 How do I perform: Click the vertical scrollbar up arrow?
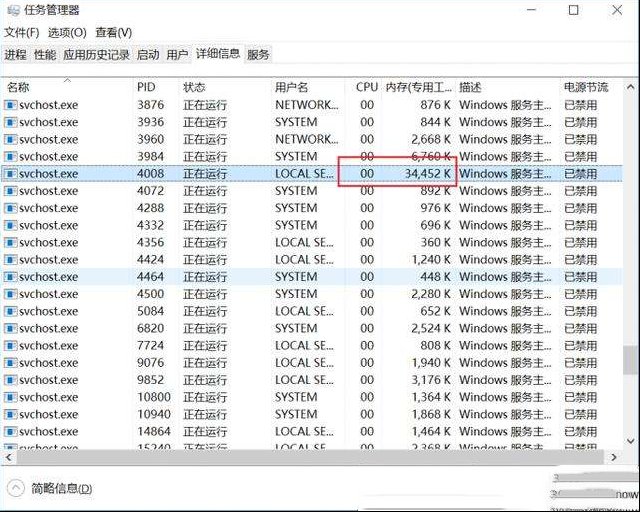pos(631,87)
